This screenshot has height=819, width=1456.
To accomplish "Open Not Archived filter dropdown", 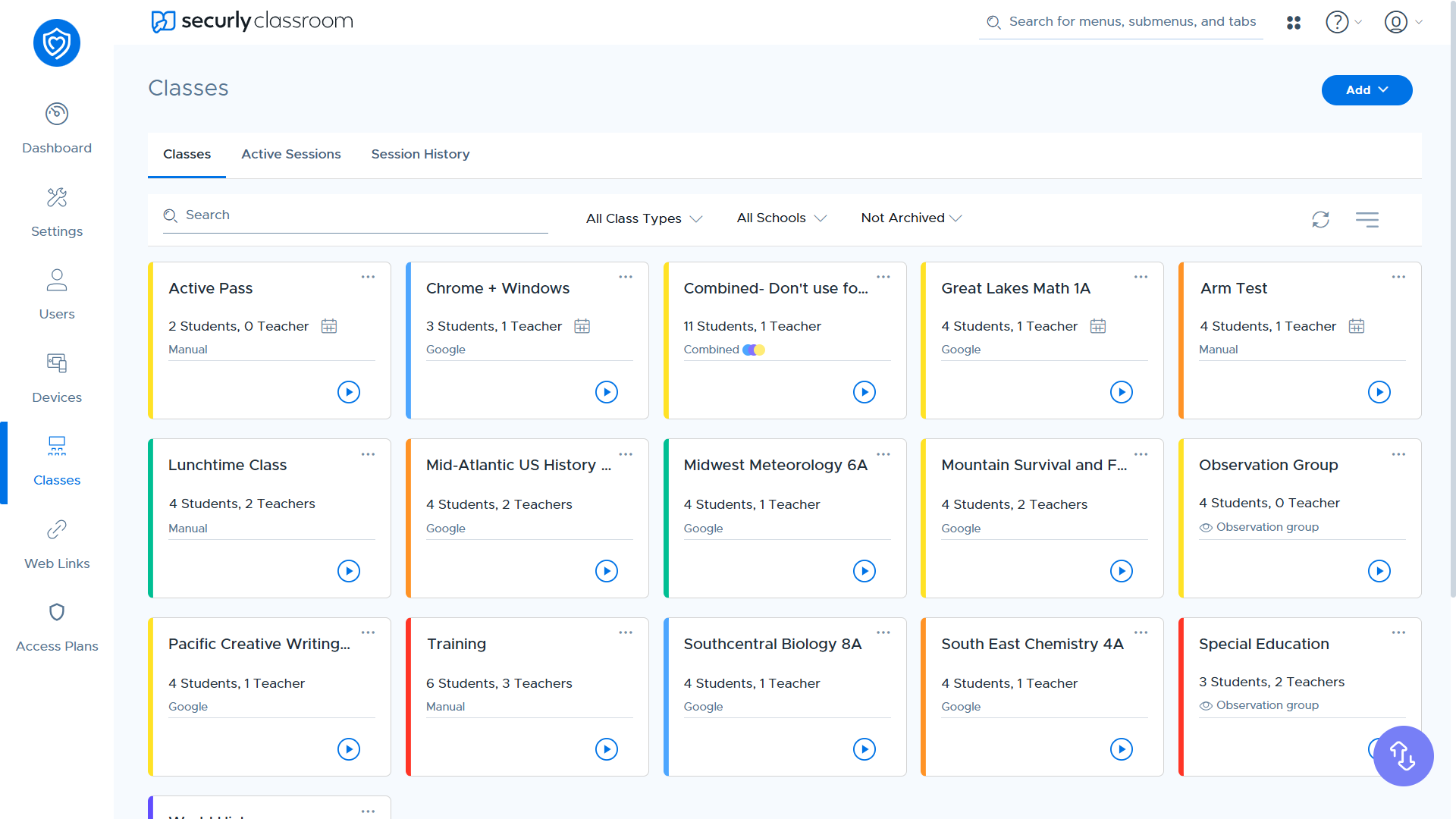I will coord(911,218).
